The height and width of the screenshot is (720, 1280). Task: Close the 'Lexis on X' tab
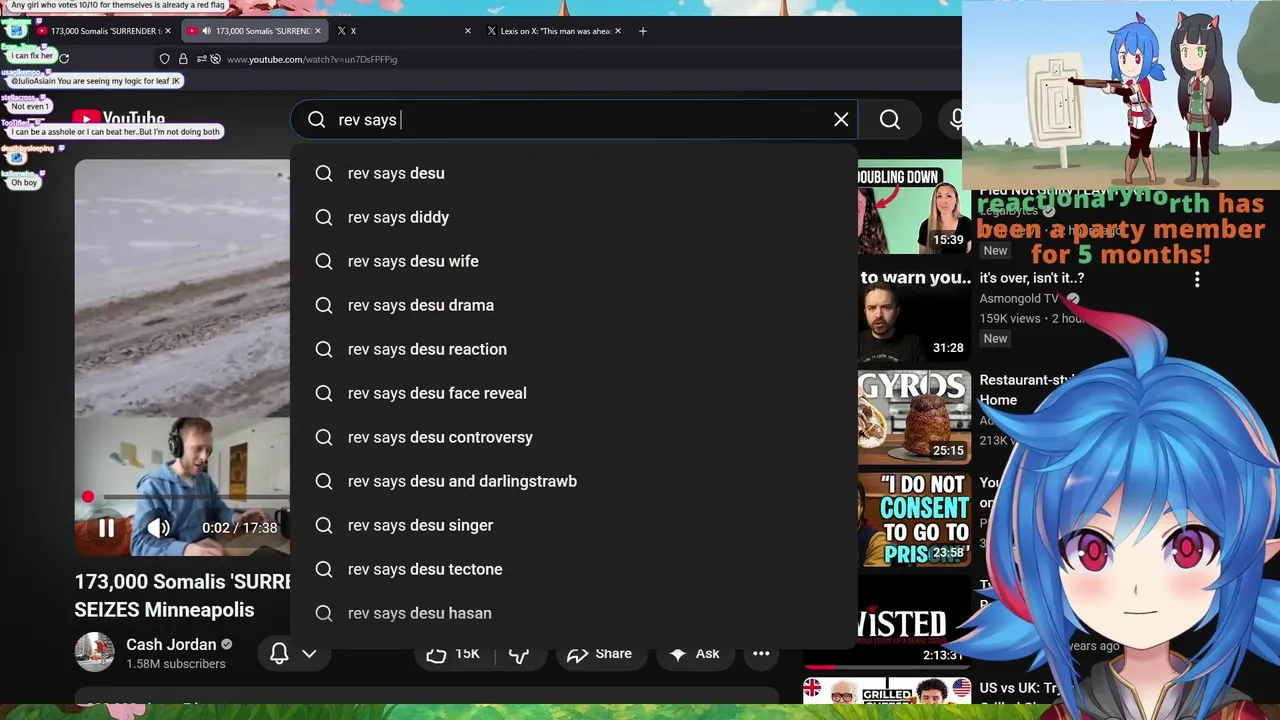[x=618, y=31]
